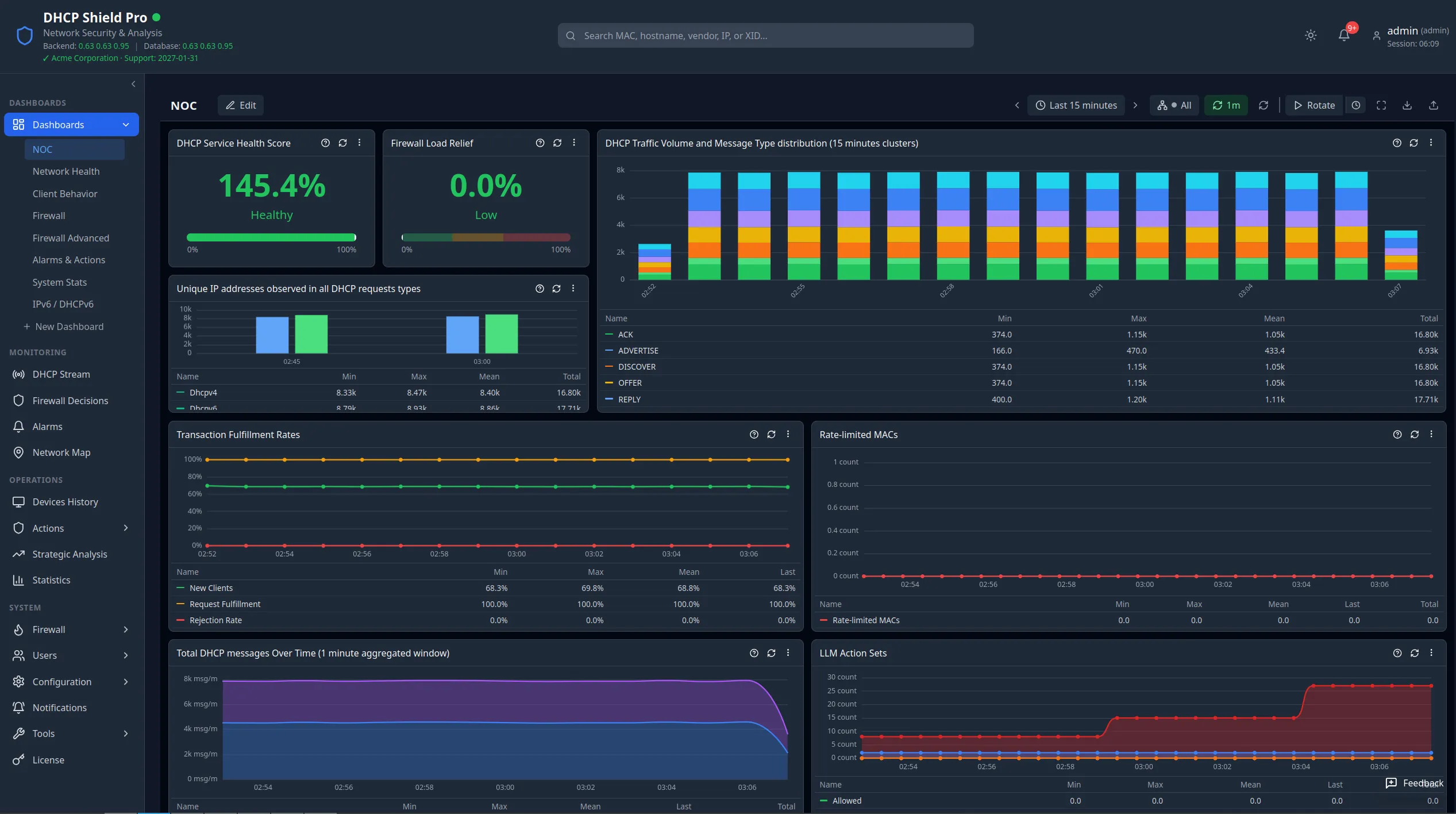Open admin user profile menu
The width and height of the screenshot is (1456, 814).
(1411, 36)
